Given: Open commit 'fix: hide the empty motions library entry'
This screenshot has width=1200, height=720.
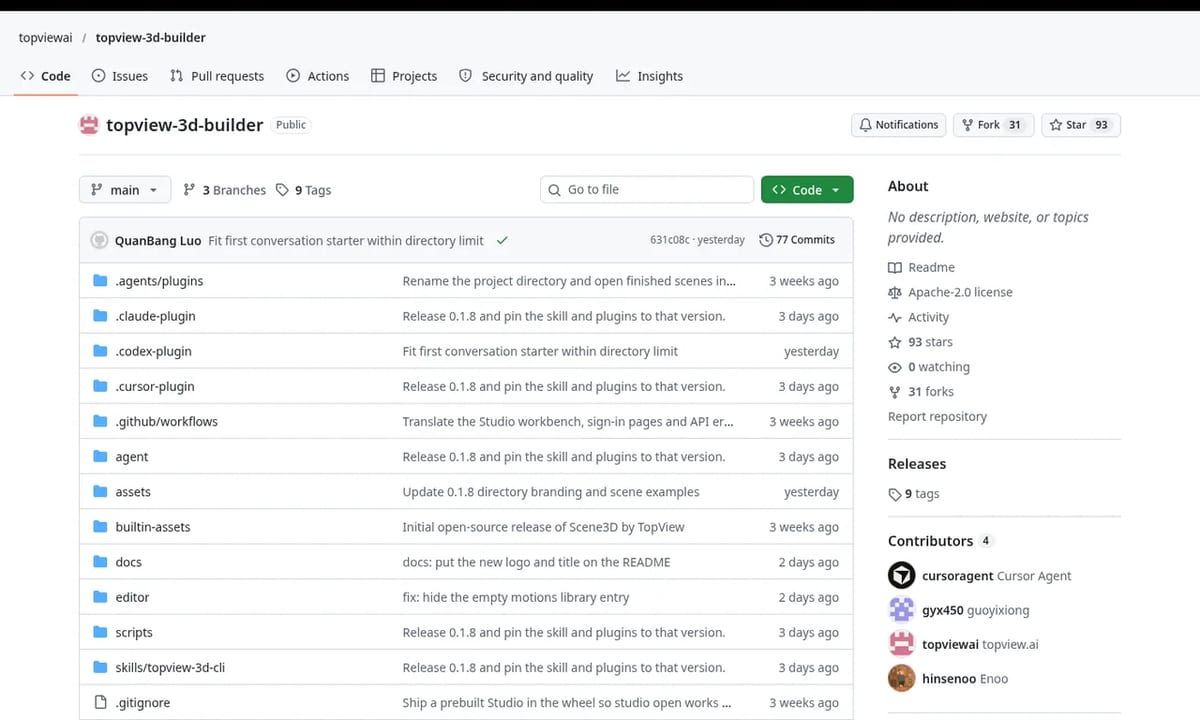Looking at the screenshot, I should (516, 597).
